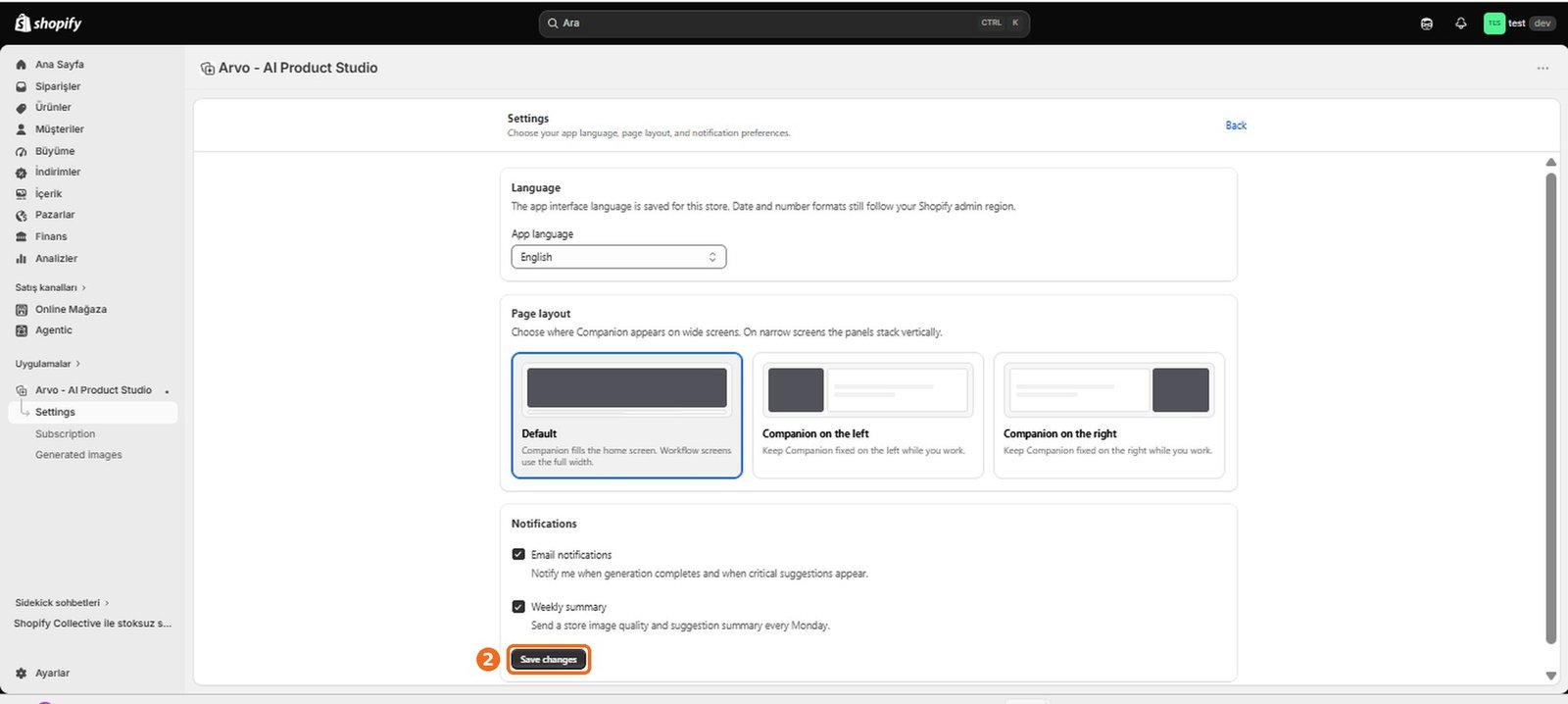Click the Companion on the right preview thumbnail

pos(1109,389)
